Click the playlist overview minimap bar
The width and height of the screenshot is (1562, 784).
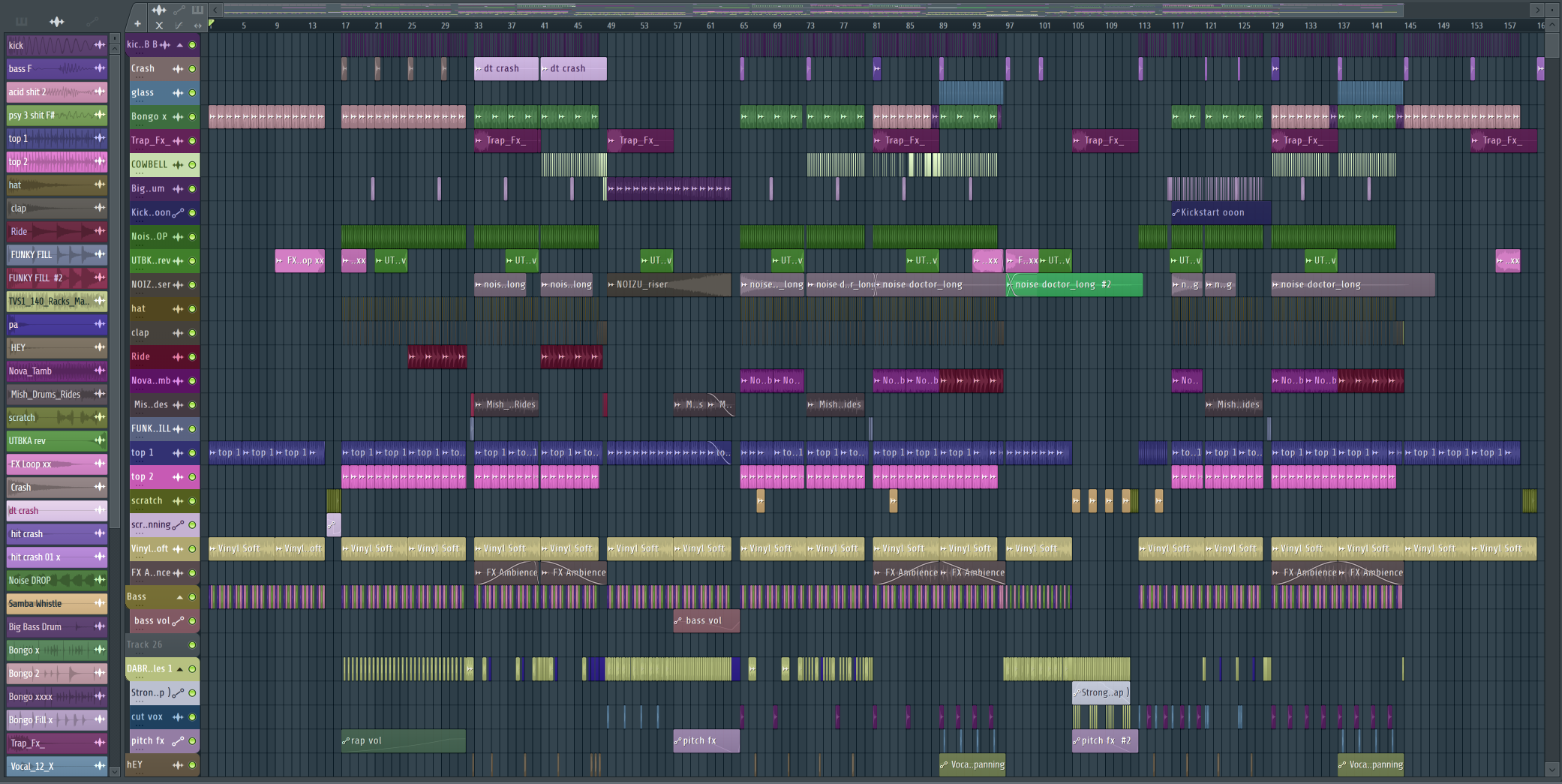pyautogui.click(x=813, y=10)
